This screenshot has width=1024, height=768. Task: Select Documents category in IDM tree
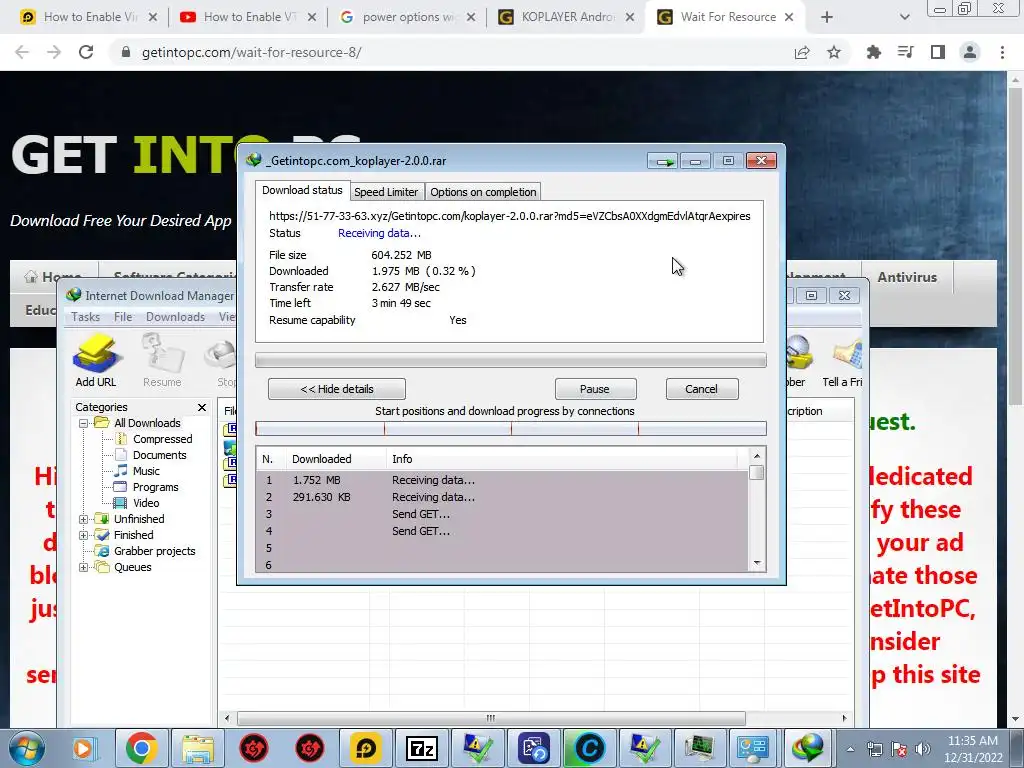click(x=159, y=455)
